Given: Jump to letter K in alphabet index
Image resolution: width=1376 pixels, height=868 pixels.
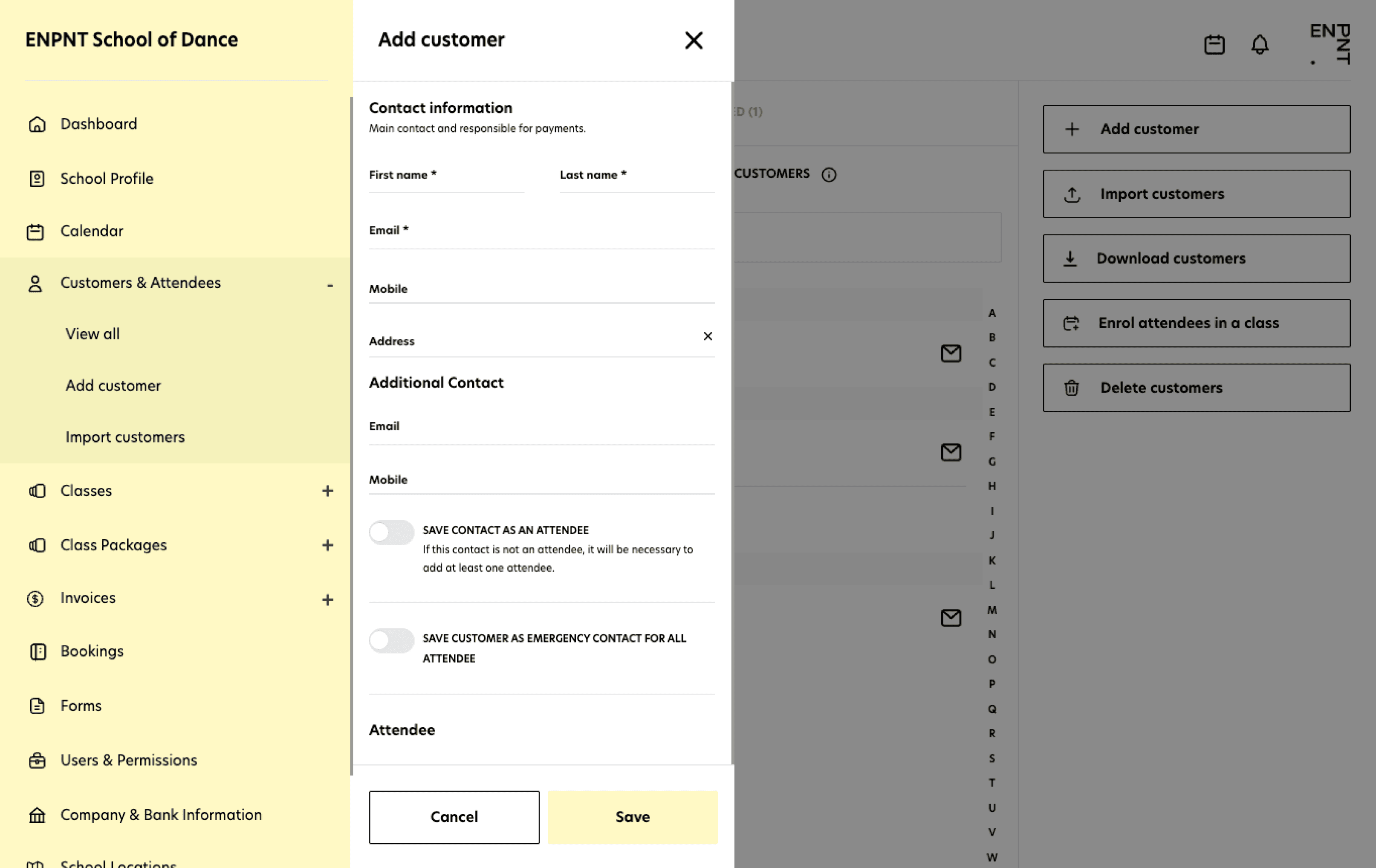Looking at the screenshot, I should point(992,561).
